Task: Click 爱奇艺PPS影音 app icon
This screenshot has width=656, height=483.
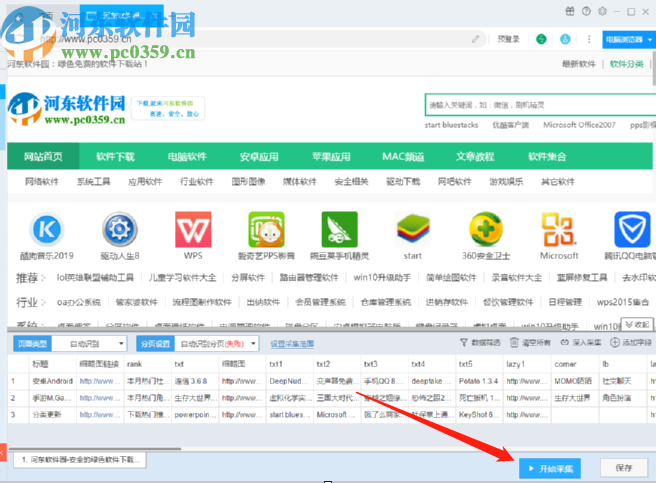Action: [x=266, y=229]
